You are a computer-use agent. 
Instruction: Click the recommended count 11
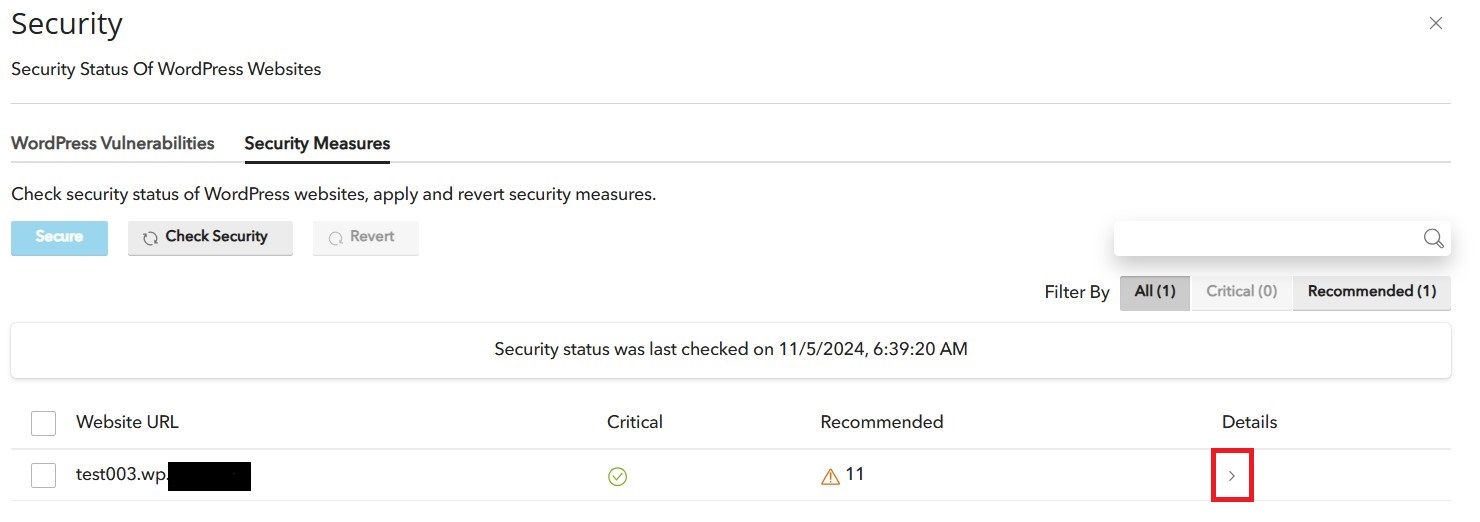pyautogui.click(x=855, y=475)
